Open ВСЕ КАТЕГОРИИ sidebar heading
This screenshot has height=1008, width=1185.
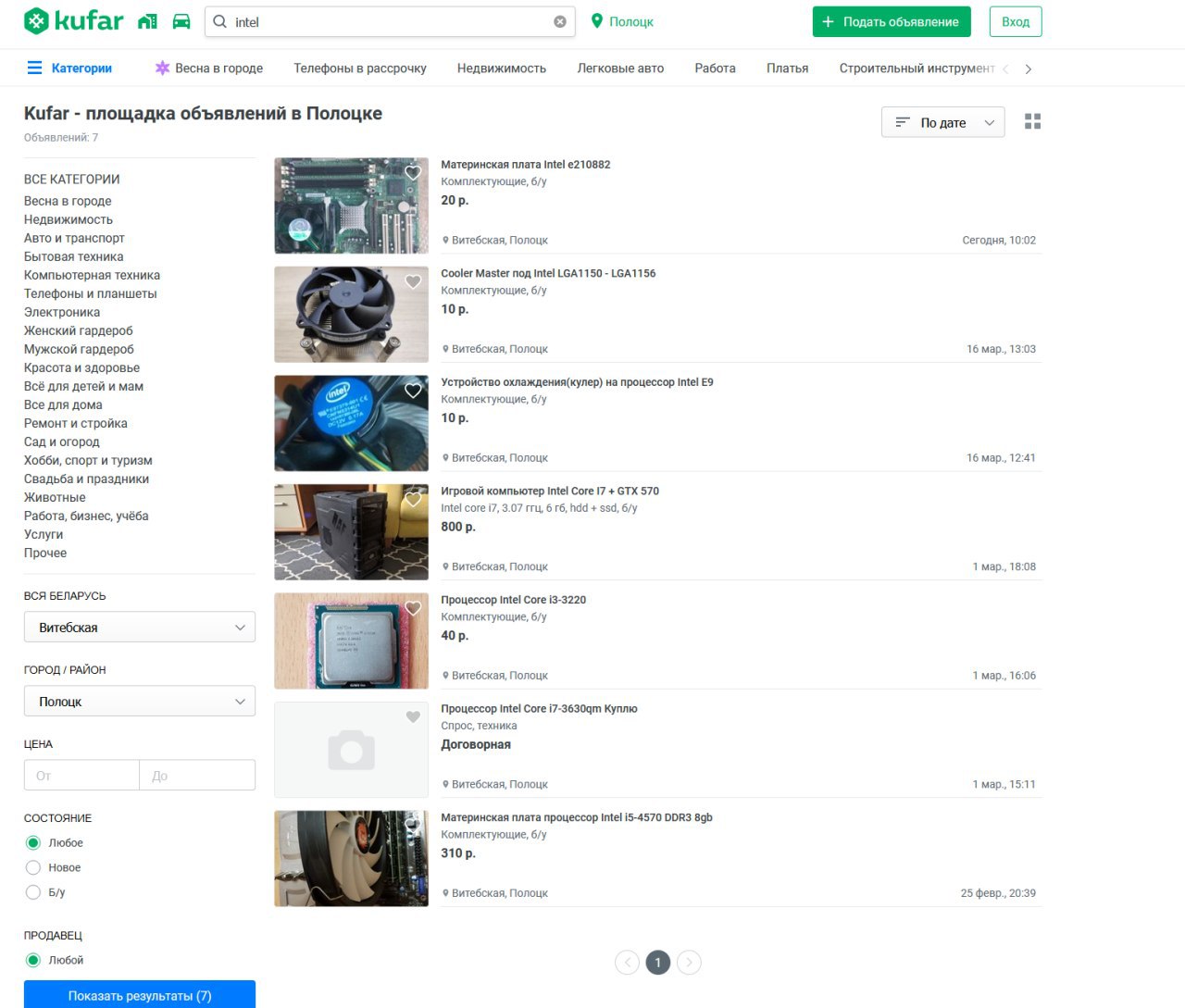[72, 179]
